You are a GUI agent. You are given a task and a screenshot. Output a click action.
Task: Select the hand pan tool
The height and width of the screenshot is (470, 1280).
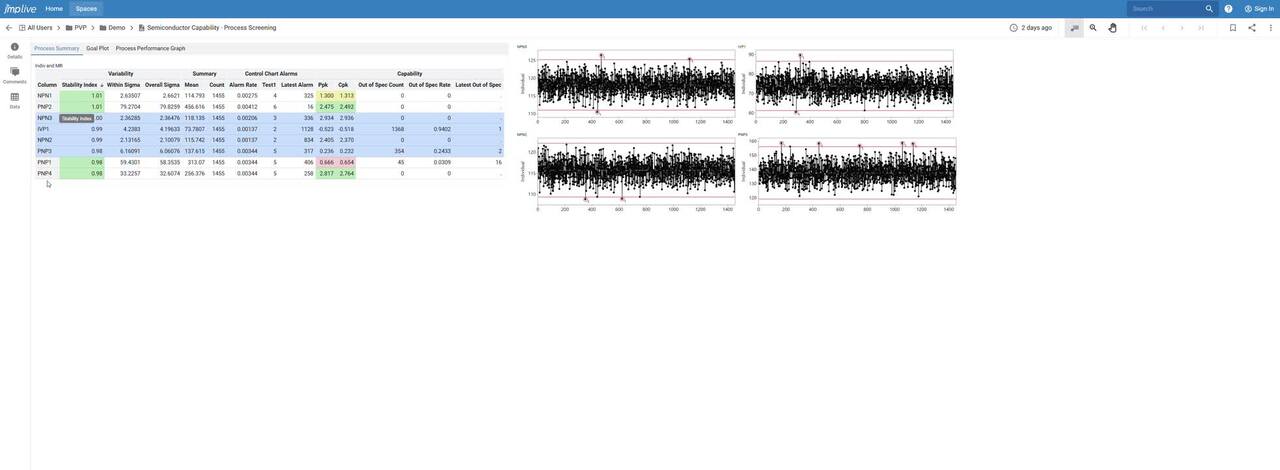[x=1112, y=28]
